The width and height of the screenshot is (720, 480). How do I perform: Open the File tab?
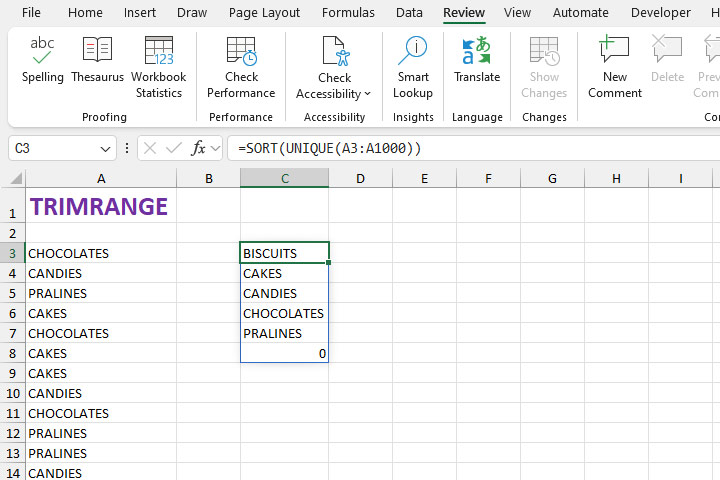[x=31, y=12]
